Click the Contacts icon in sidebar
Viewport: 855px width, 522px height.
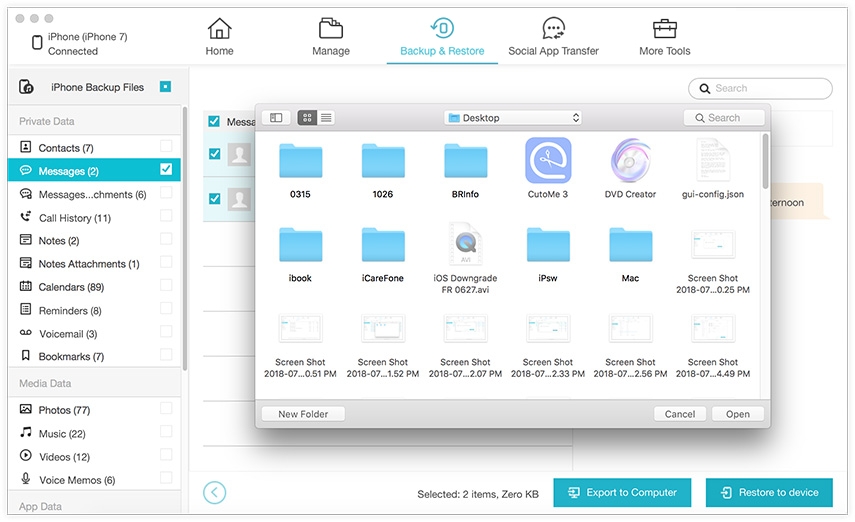click(26, 147)
